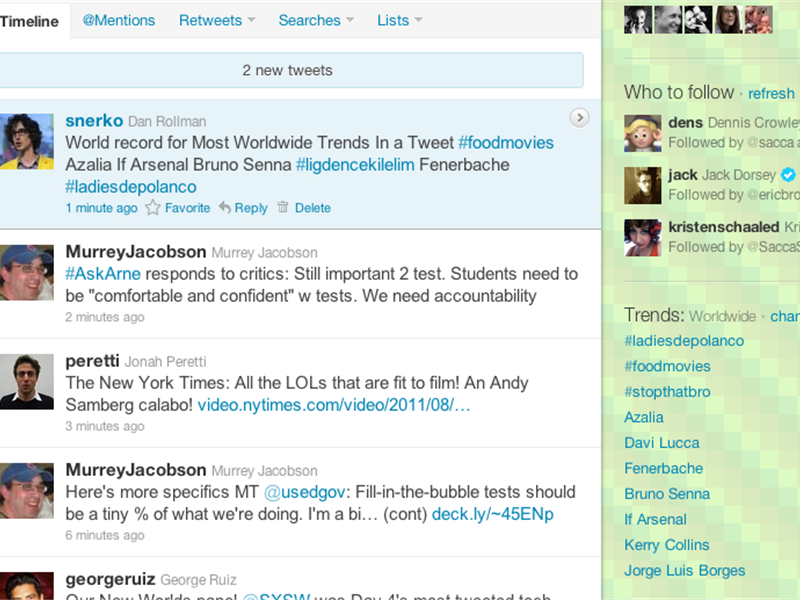Select the Timeline tab
This screenshot has width=800, height=600.
[30, 20]
